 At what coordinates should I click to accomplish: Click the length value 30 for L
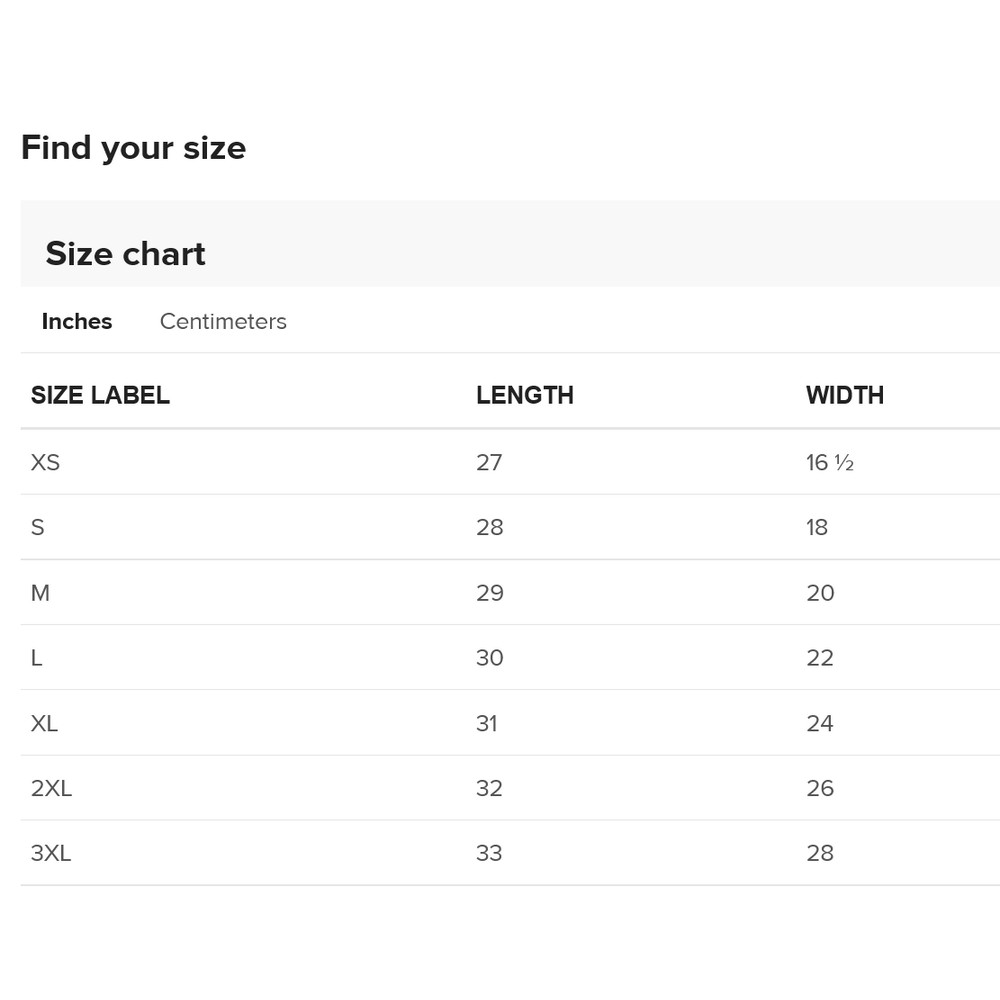[x=490, y=657]
